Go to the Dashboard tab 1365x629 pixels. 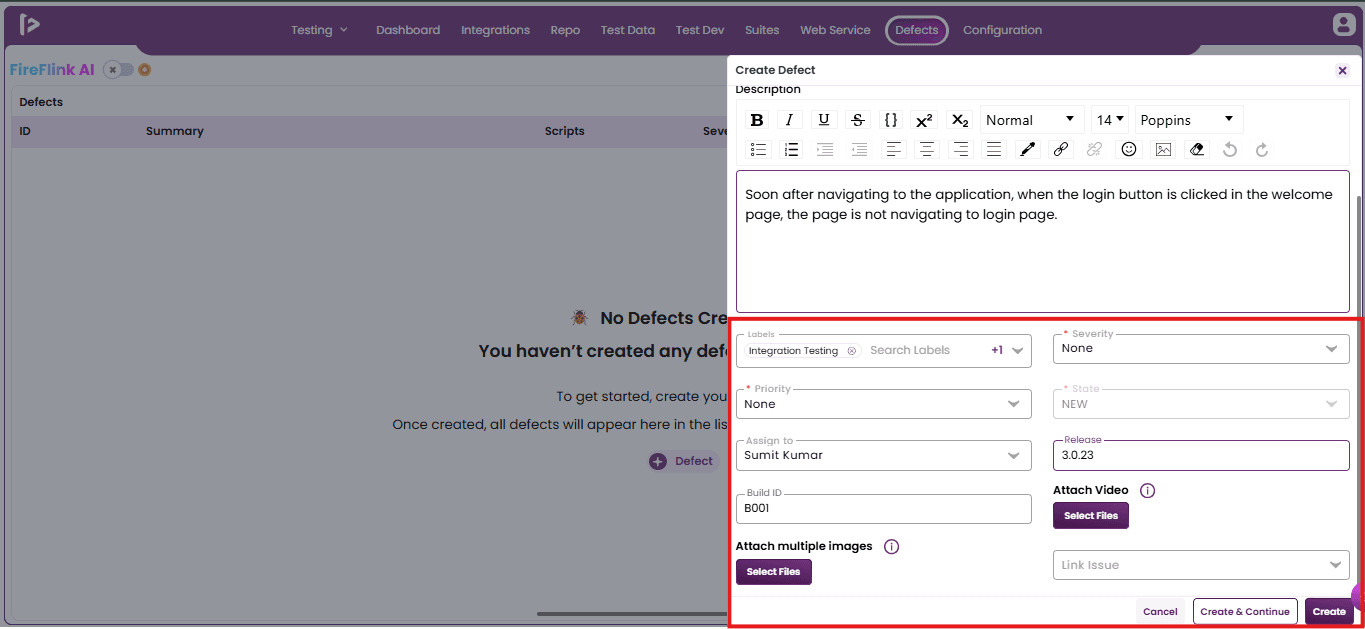(408, 30)
